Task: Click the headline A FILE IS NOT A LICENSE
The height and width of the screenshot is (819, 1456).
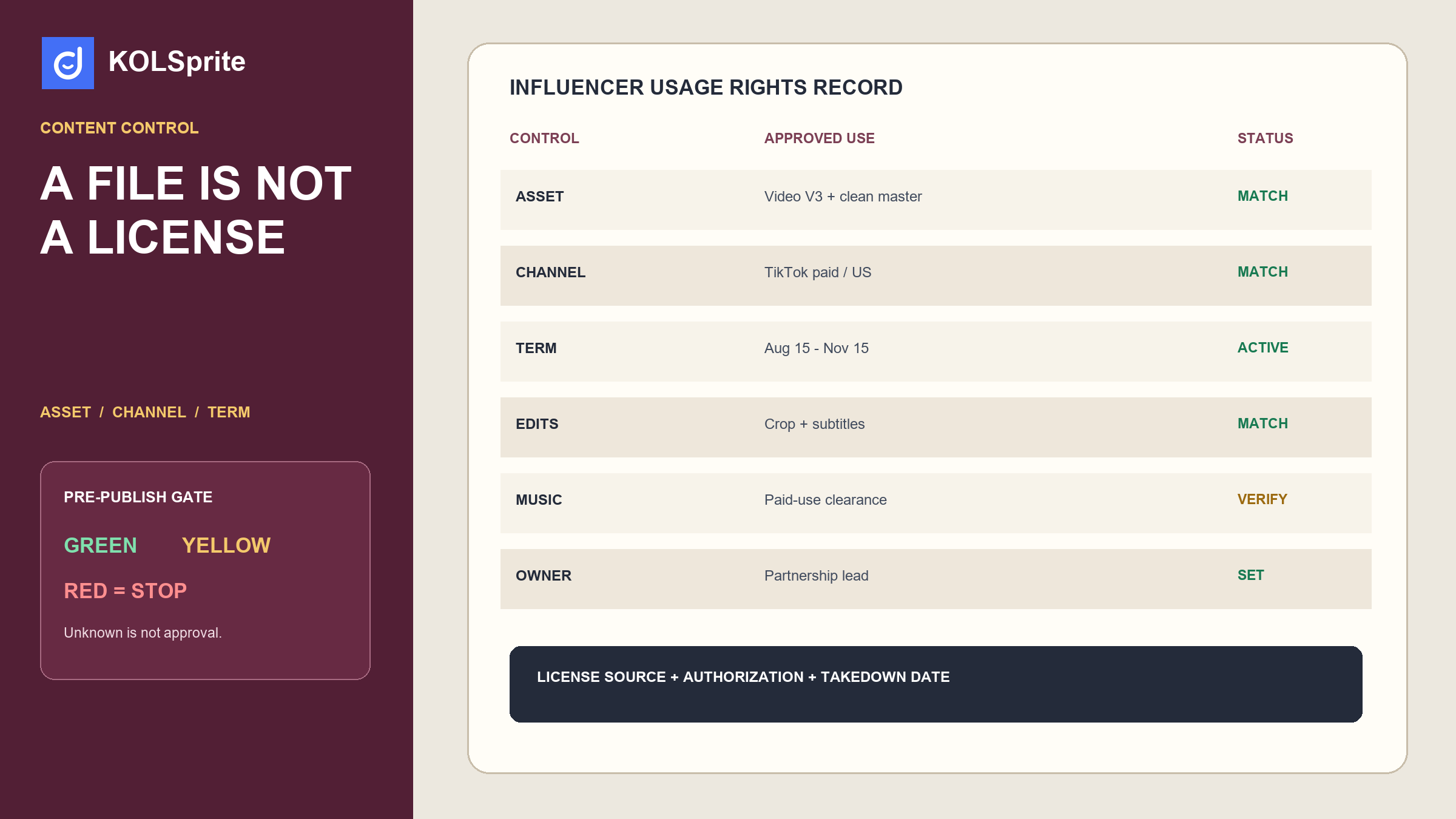Action: [196, 210]
